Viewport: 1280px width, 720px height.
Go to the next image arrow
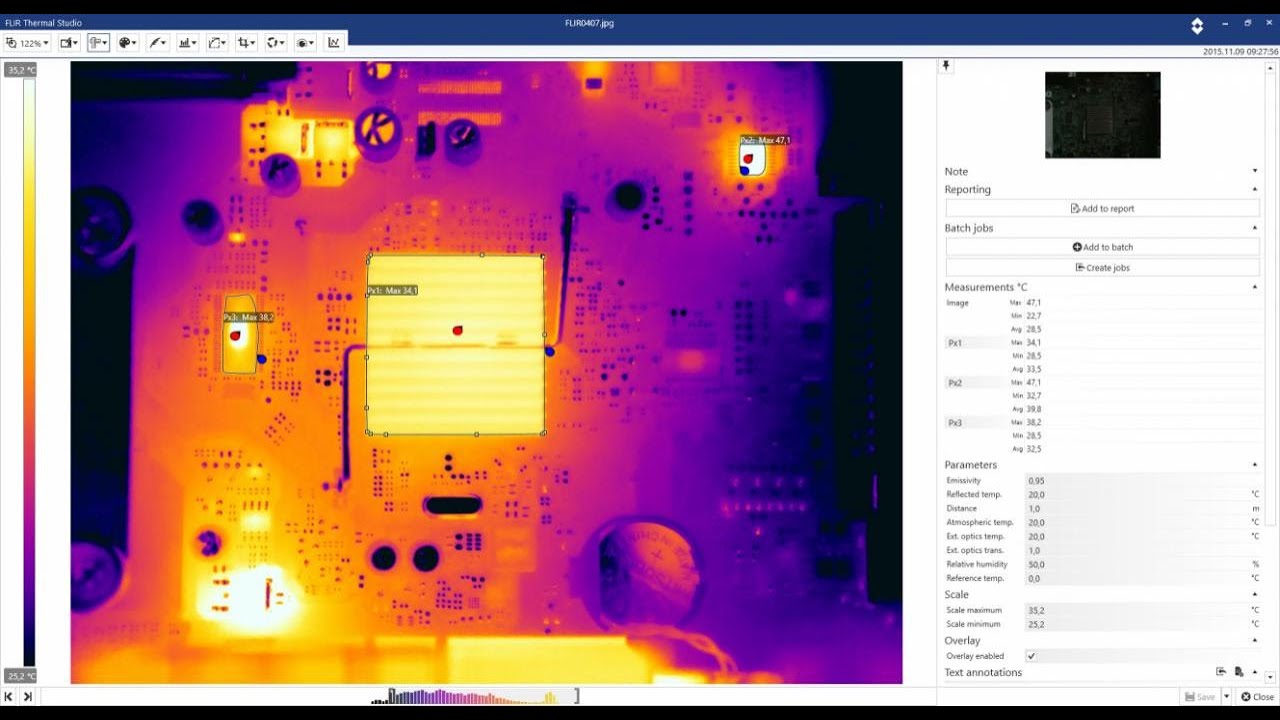click(28, 696)
